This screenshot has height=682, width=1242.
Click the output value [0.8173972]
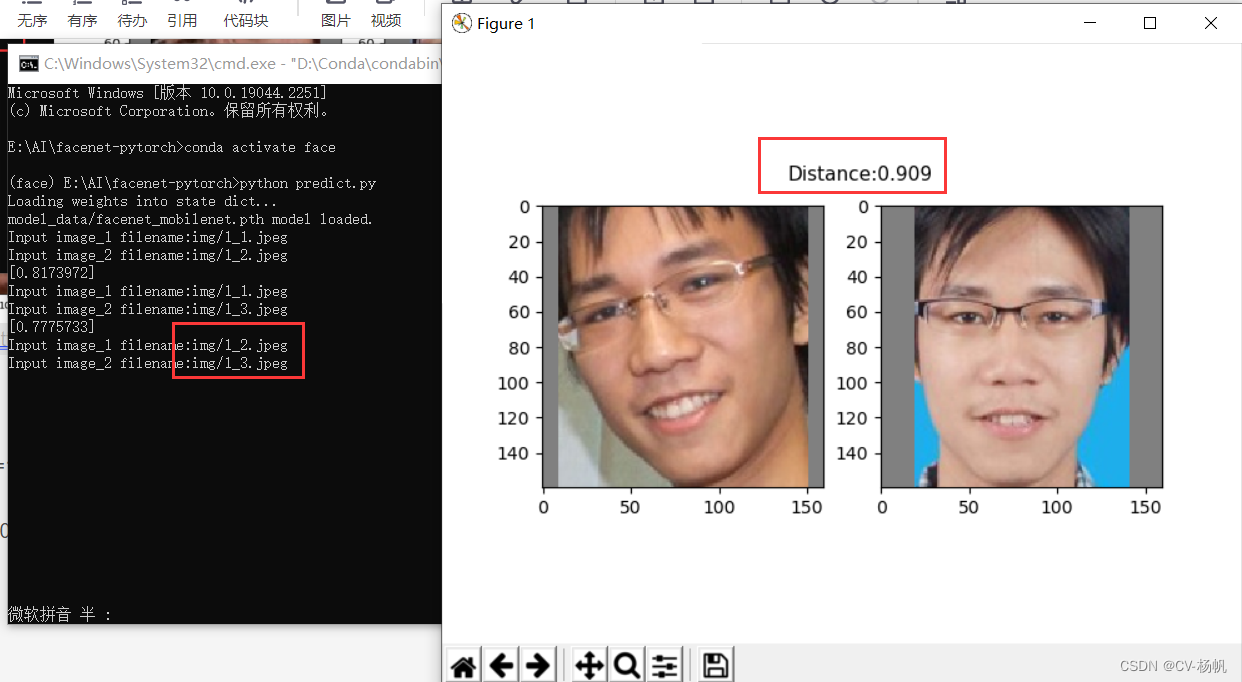[52, 273]
